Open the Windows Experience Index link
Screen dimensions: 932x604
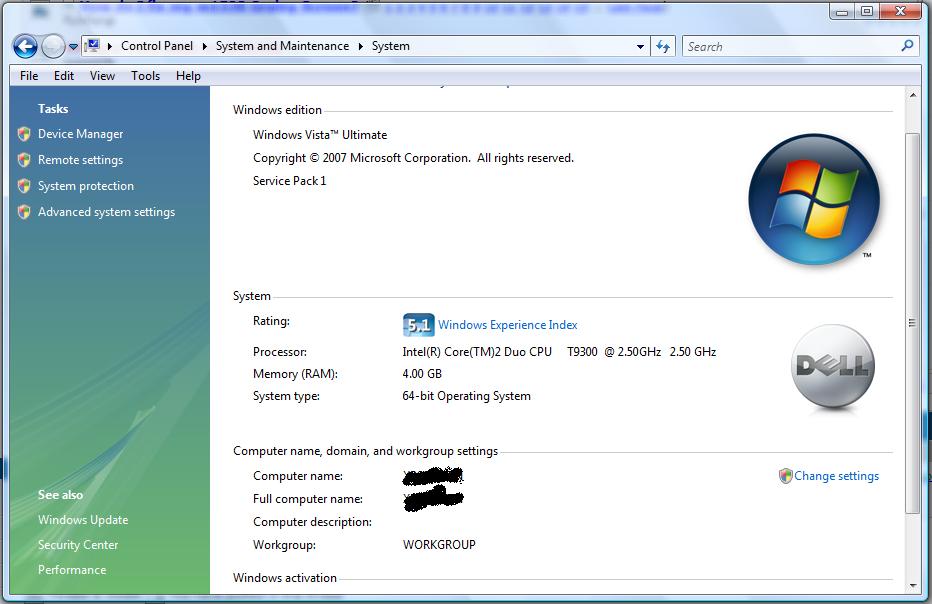coord(508,325)
